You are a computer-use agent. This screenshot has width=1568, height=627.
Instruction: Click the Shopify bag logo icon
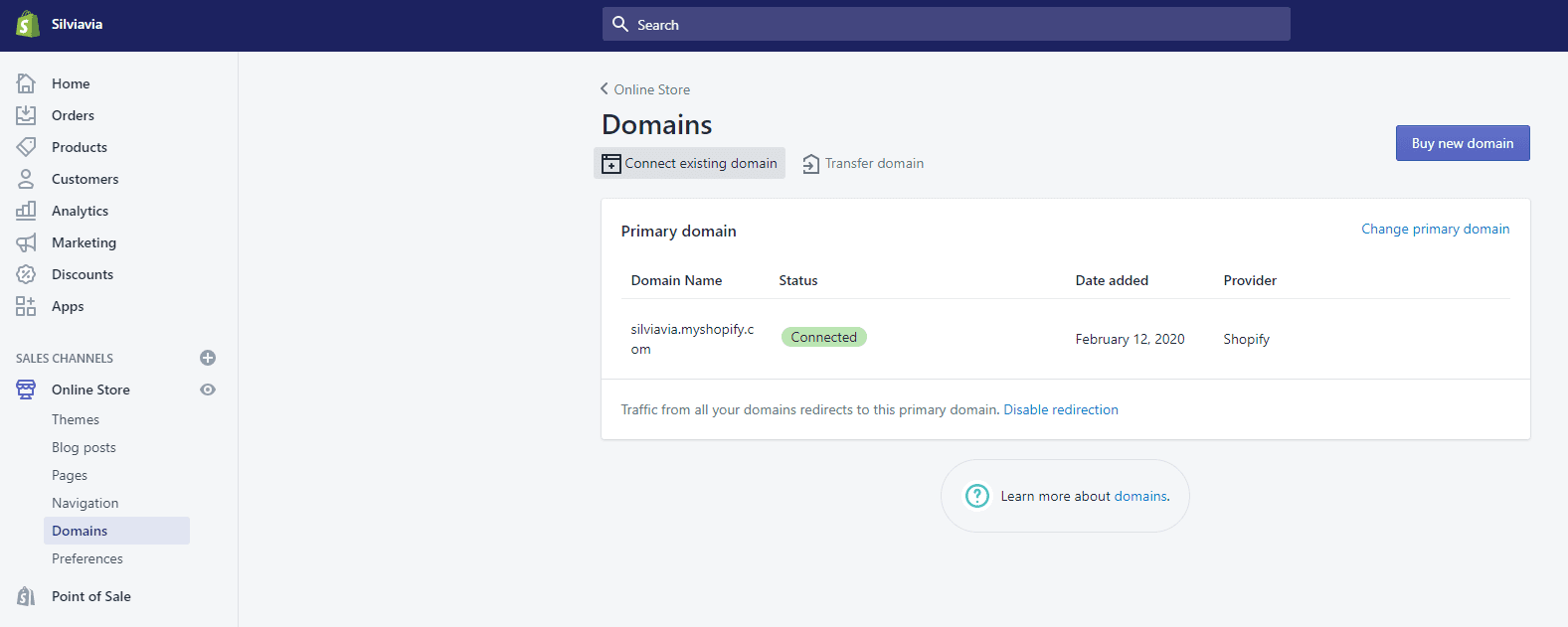28,24
